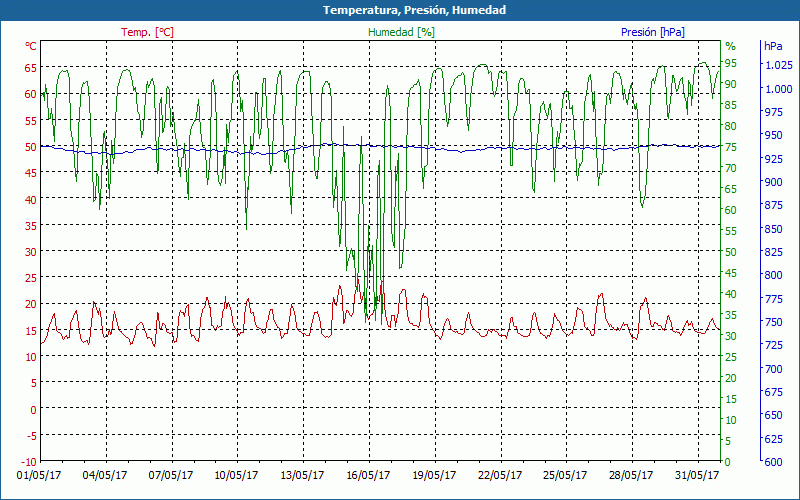The width and height of the screenshot is (800, 500).
Task: Click the 95 humidity axis value
Action: (x=731, y=63)
